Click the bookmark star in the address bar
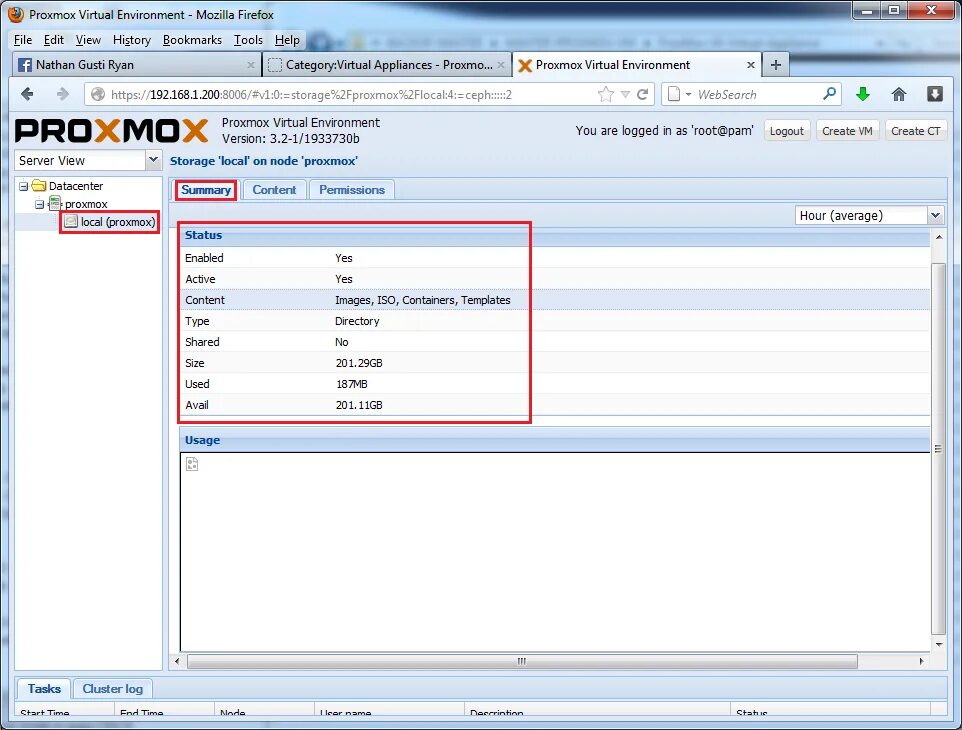The image size is (962, 730). tap(606, 94)
